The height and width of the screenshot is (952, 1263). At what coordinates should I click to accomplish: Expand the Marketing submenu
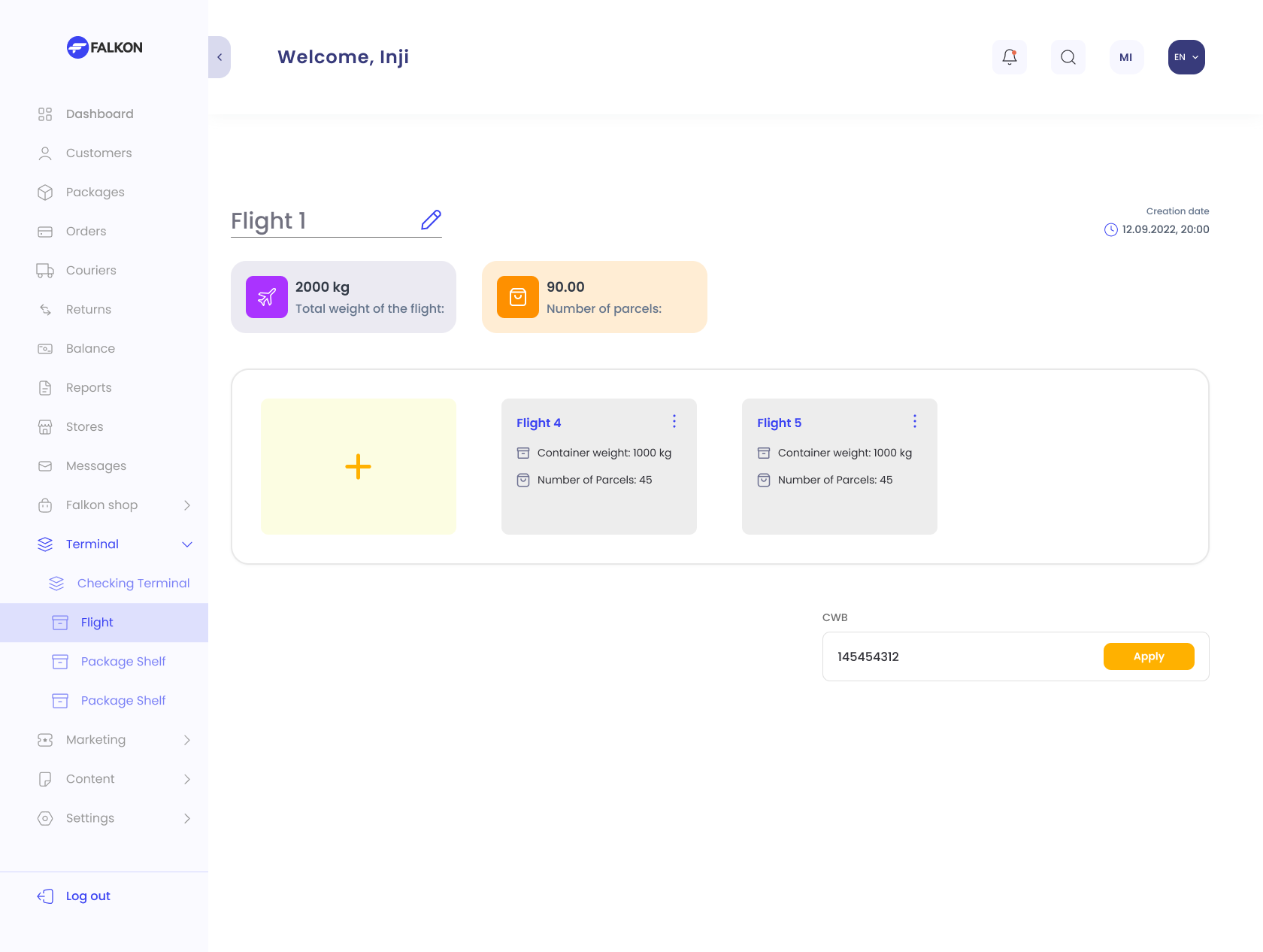click(x=187, y=740)
